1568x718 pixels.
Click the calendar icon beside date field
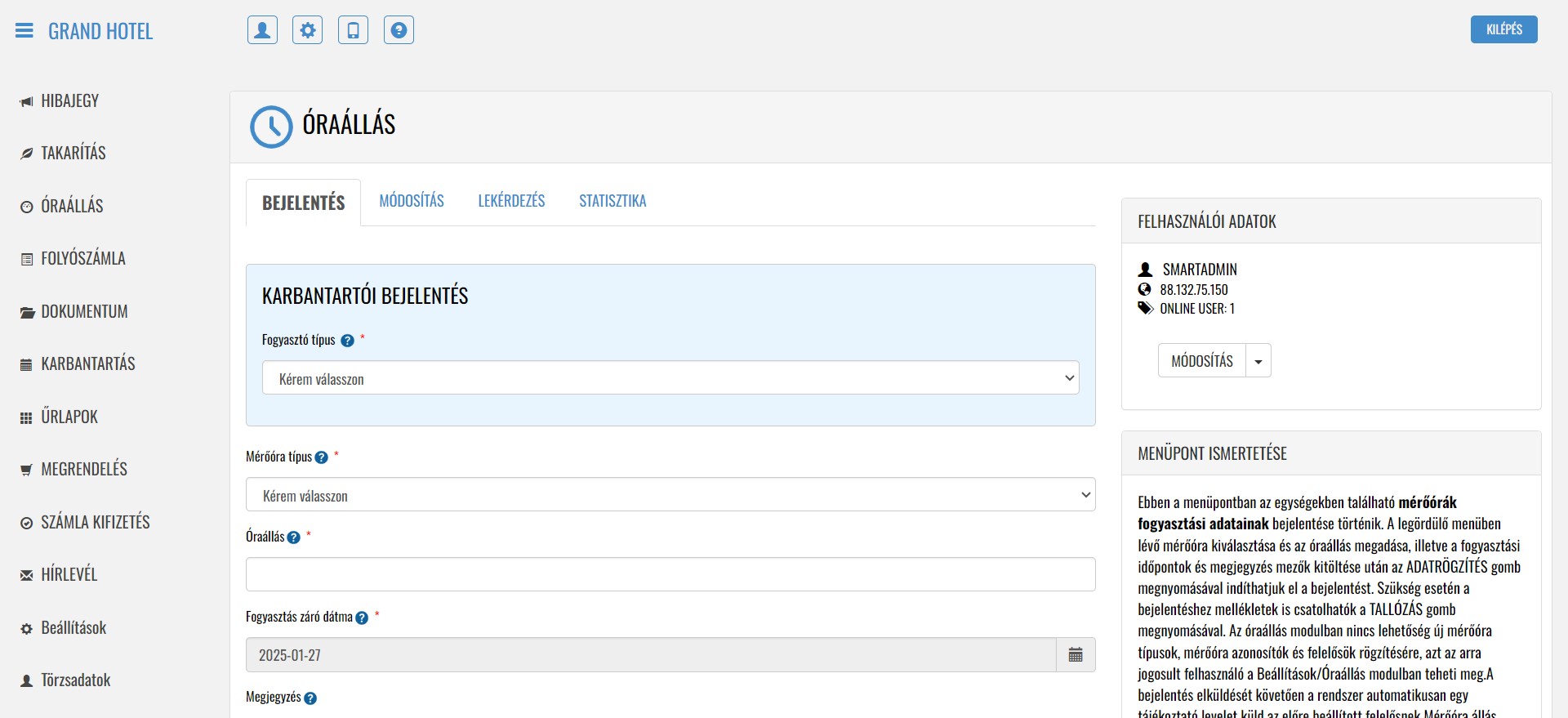(x=1076, y=655)
